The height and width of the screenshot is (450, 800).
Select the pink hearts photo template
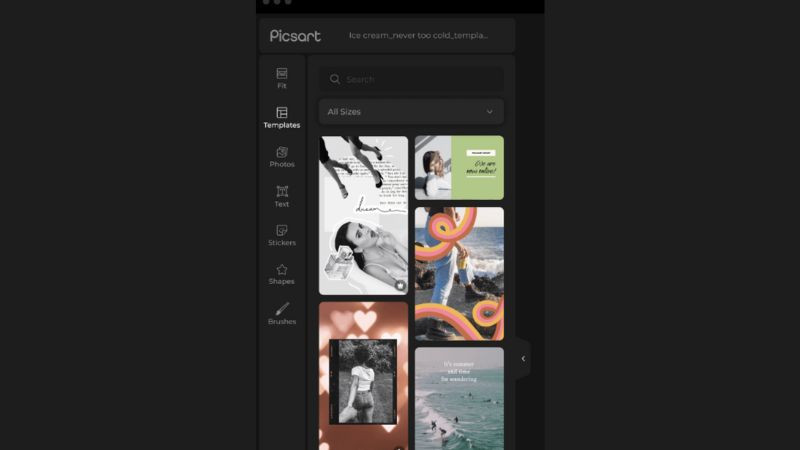click(x=363, y=375)
